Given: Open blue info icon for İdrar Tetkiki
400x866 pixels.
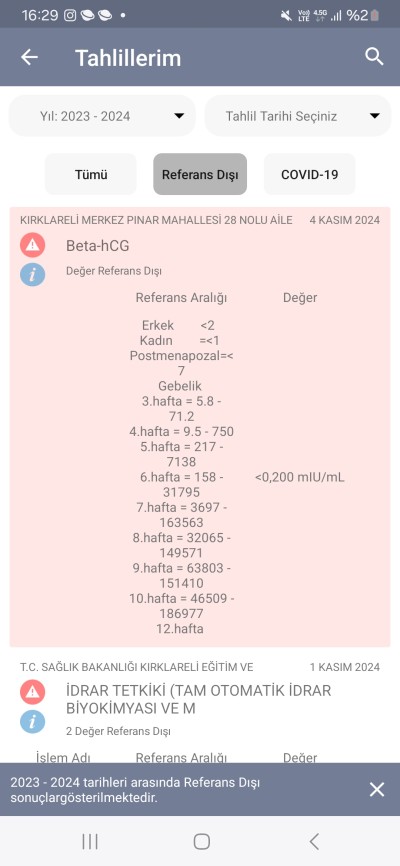Looking at the screenshot, I should [x=33, y=721].
